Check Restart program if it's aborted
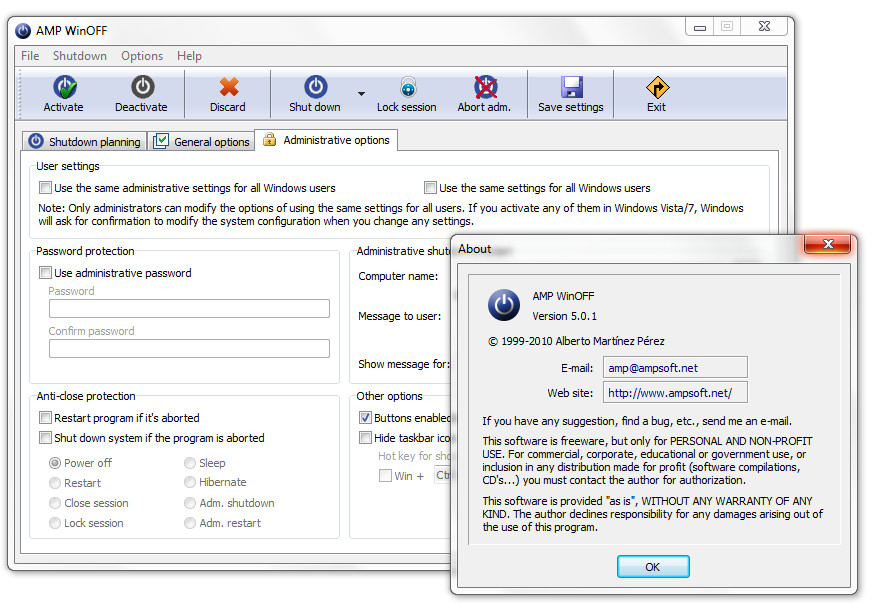Screen dimensions: 872x606 pyautogui.click(x=46, y=418)
